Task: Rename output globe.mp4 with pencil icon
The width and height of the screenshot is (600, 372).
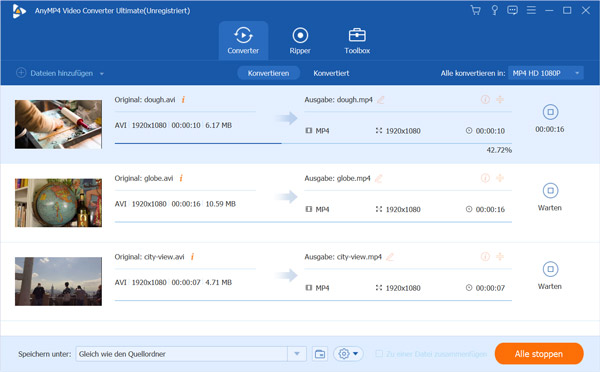Action: pyautogui.click(x=378, y=178)
